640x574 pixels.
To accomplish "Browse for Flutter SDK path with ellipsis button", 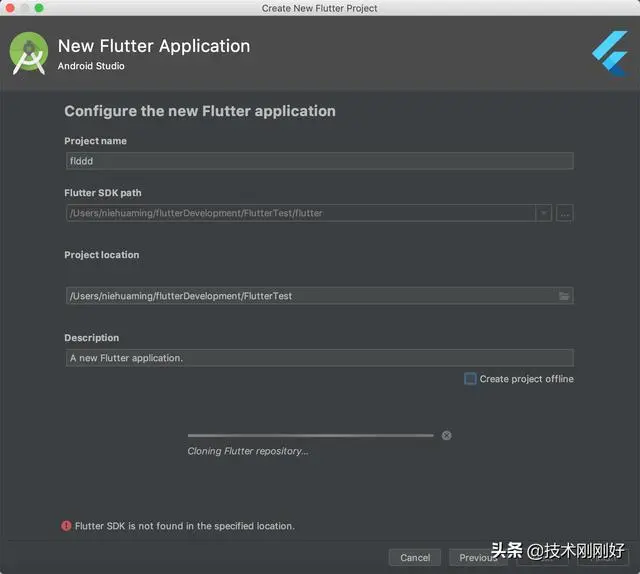I will click(x=564, y=213).
